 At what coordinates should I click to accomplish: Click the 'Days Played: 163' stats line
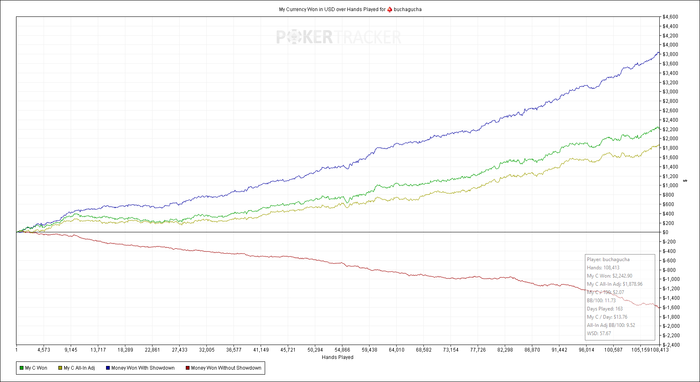tap(605, 309)
